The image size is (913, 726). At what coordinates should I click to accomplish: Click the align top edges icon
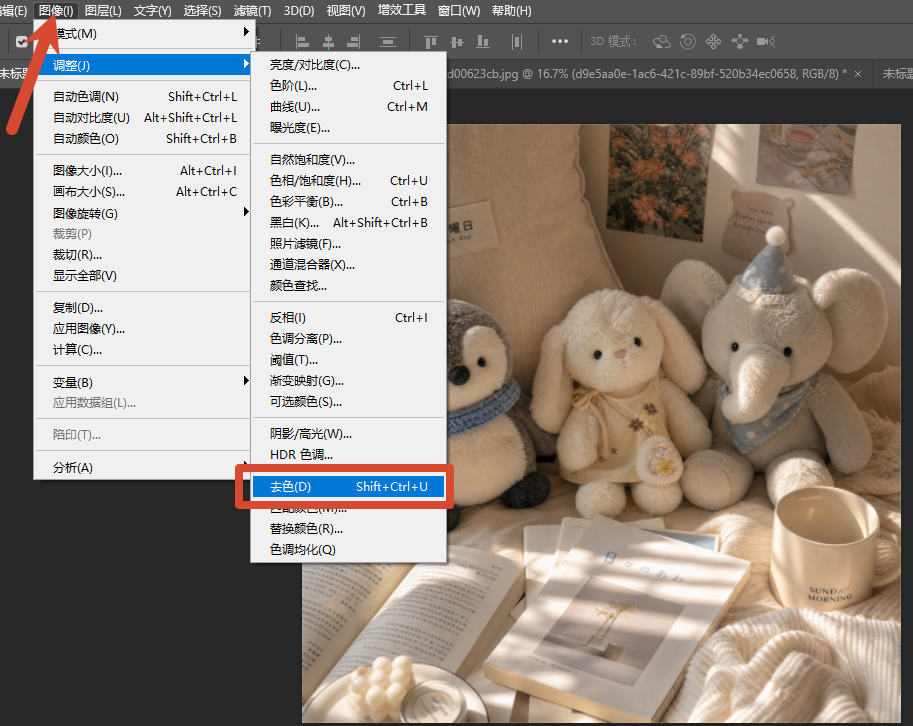click(x=431, y=41)
